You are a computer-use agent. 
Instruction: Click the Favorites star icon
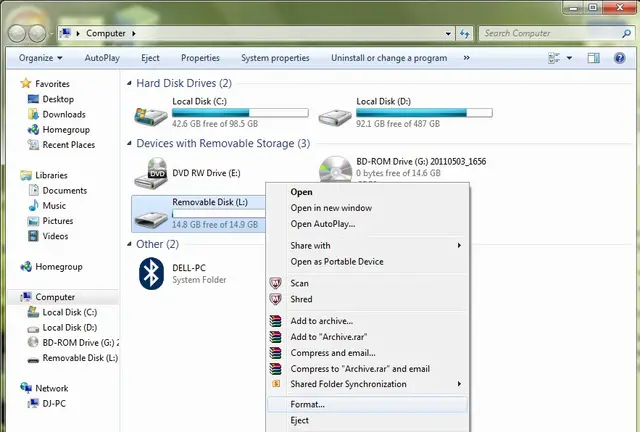pyautogui.click(x=26, y=83)
